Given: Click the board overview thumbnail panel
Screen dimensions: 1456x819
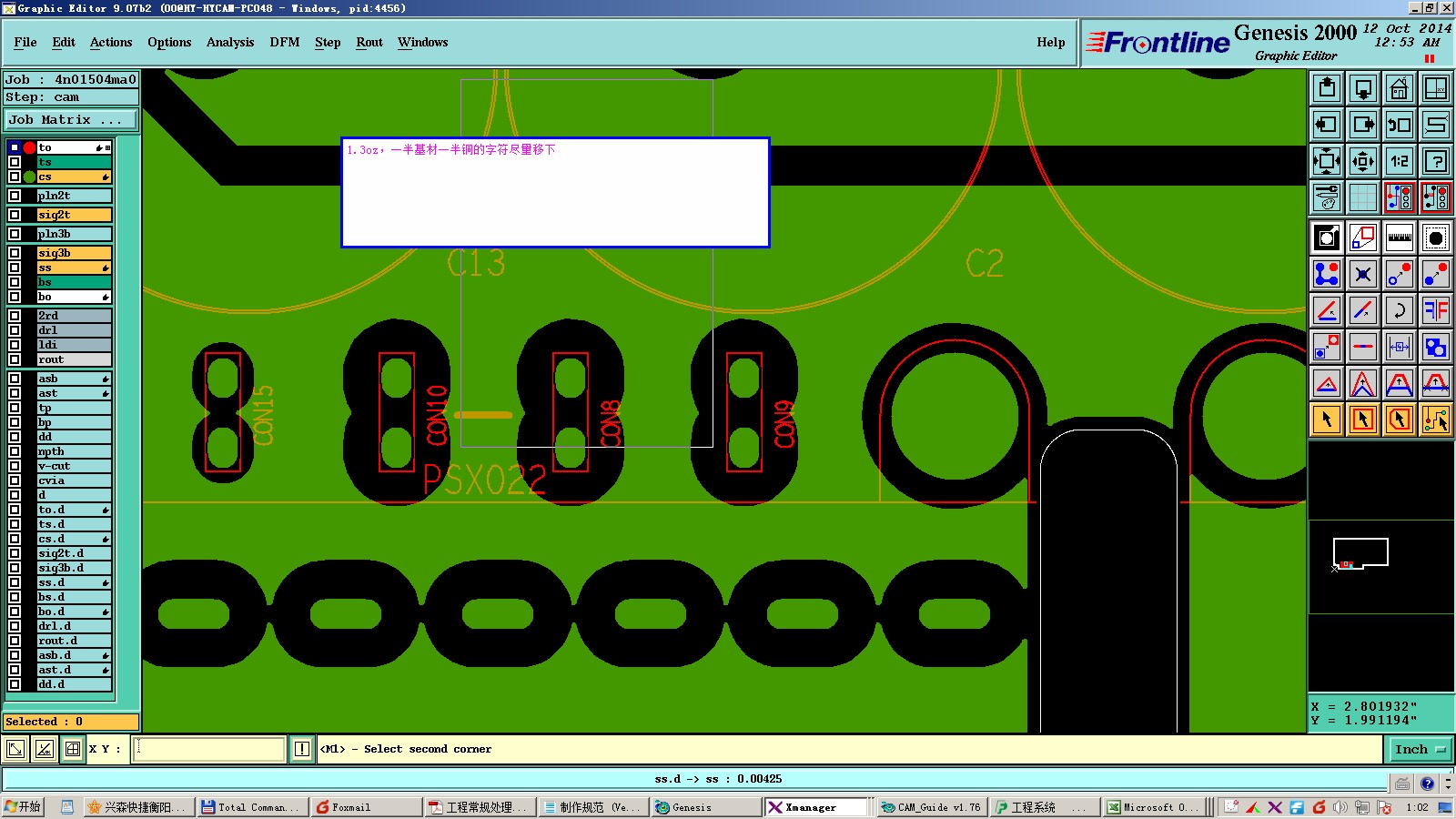Looking at the screenshot, I should [1380, 567].
